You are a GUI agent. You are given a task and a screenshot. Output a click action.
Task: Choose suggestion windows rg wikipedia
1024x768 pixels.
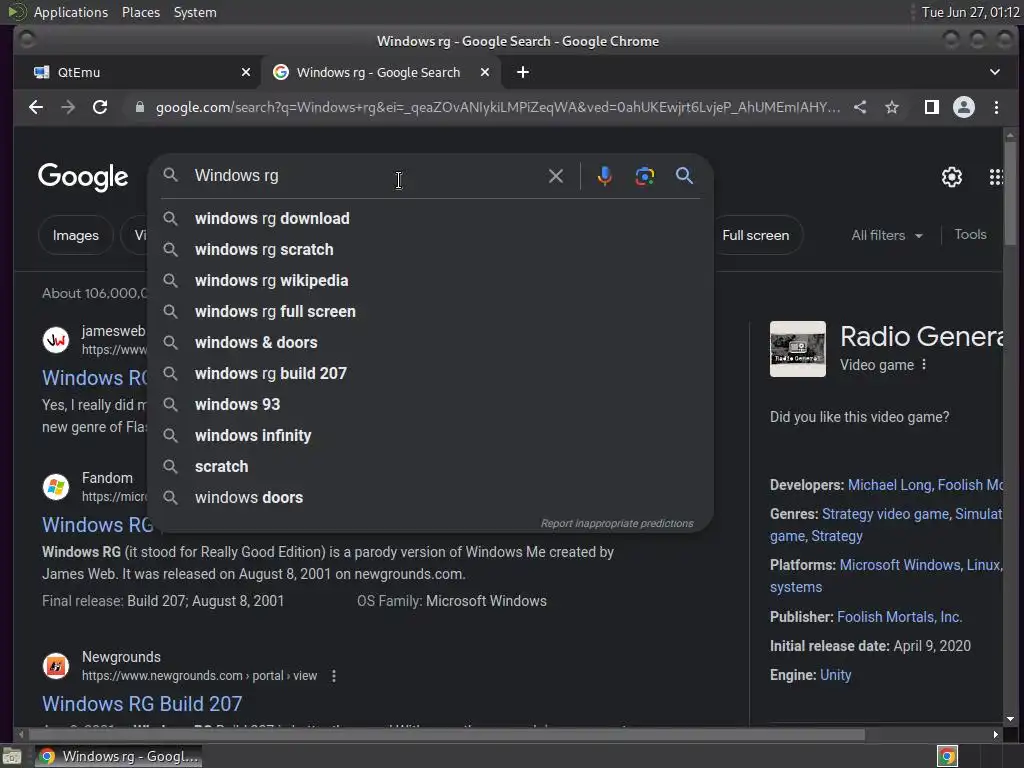click(430, 280)
